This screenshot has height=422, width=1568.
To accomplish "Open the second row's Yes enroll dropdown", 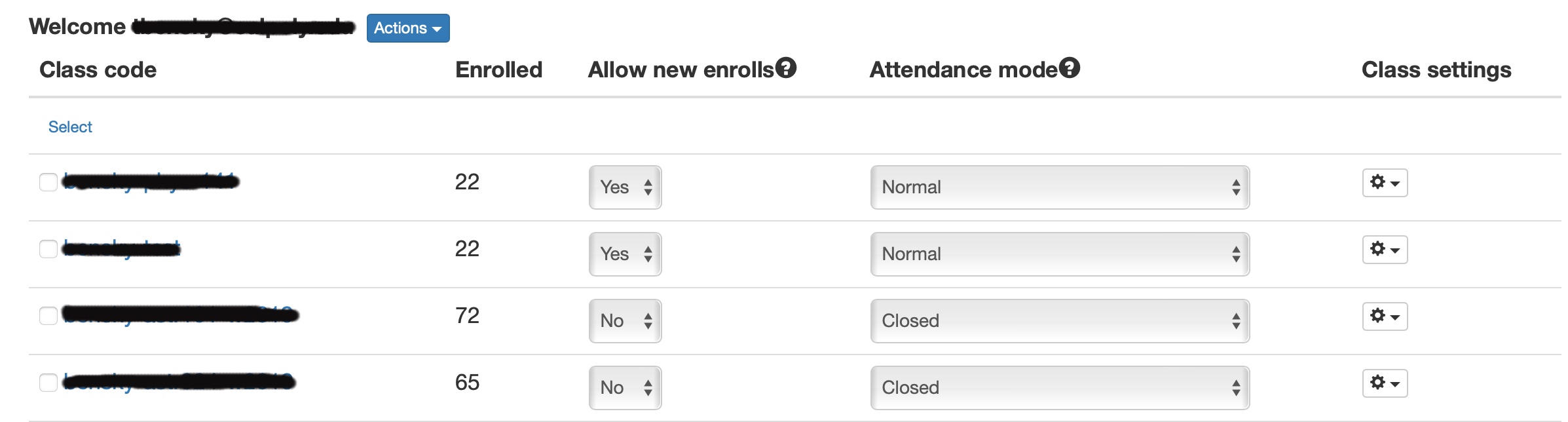I will 625,254.
